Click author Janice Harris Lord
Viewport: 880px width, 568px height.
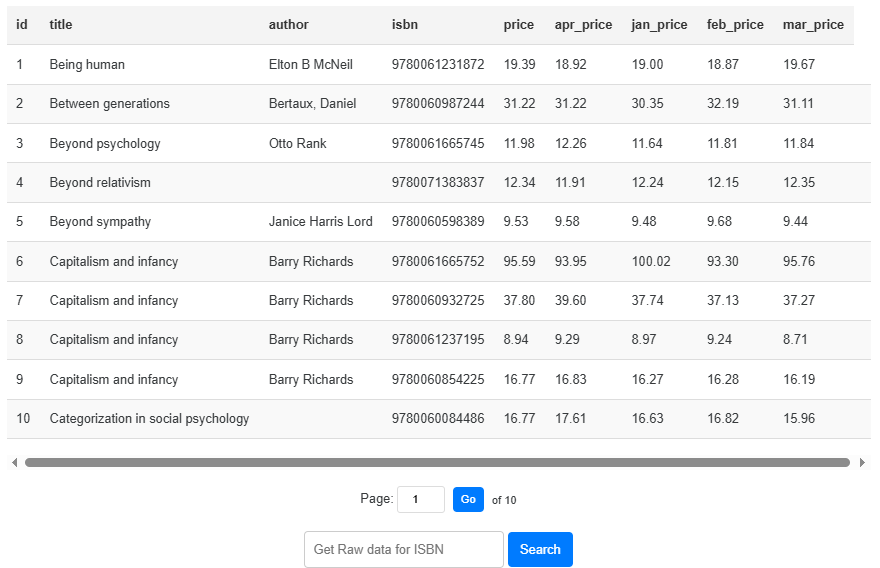coord(320,222)
